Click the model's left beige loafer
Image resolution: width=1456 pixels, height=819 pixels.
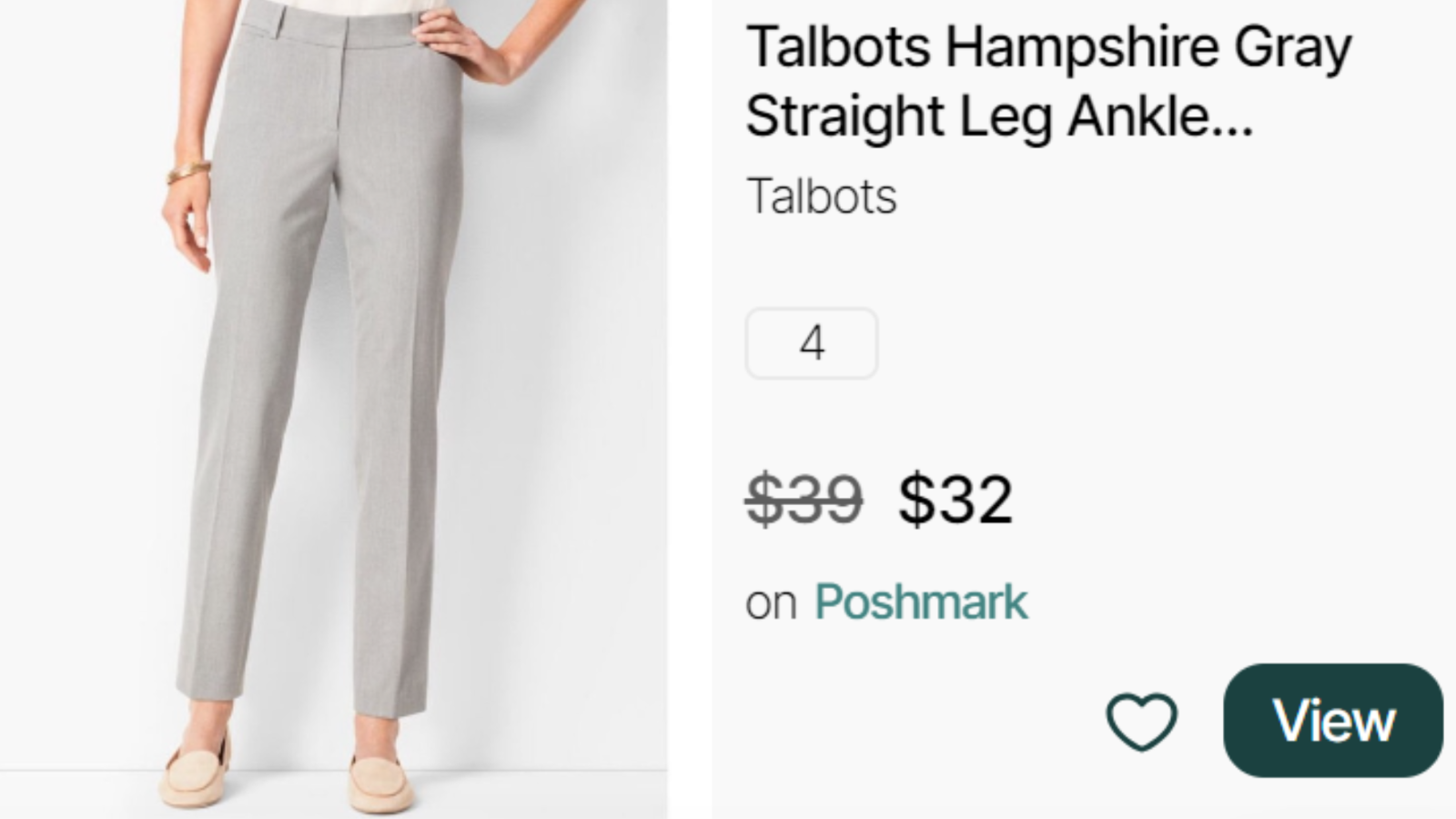[x=380, y=781]
